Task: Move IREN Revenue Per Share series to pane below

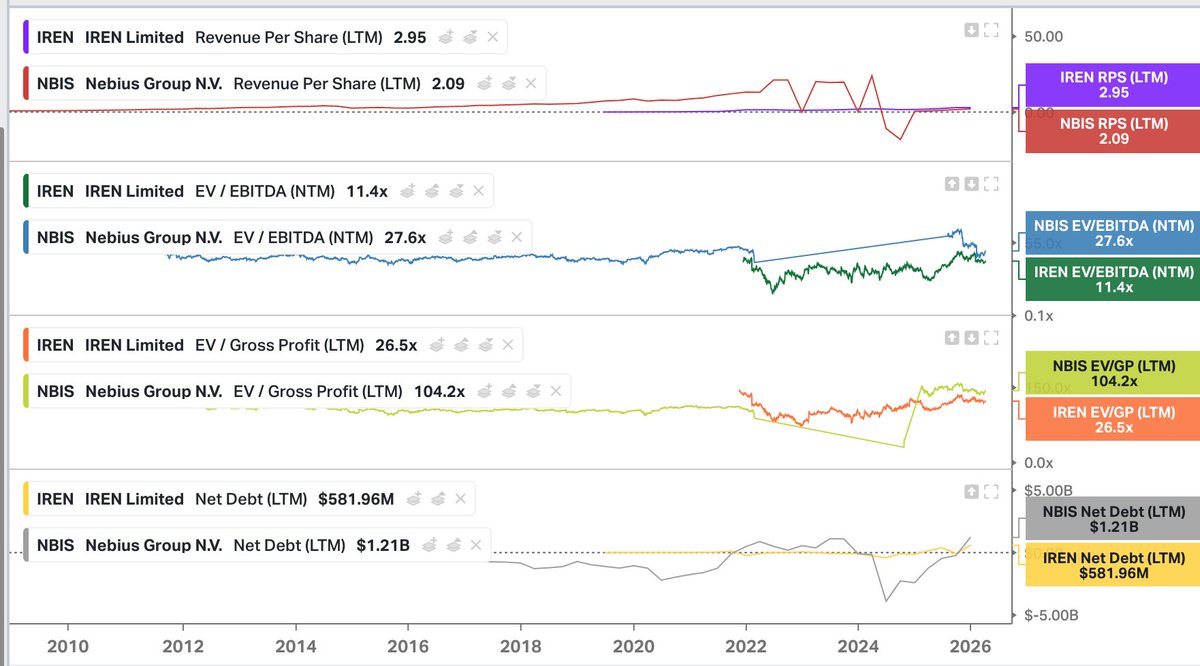Action: (x=470, y=37)
